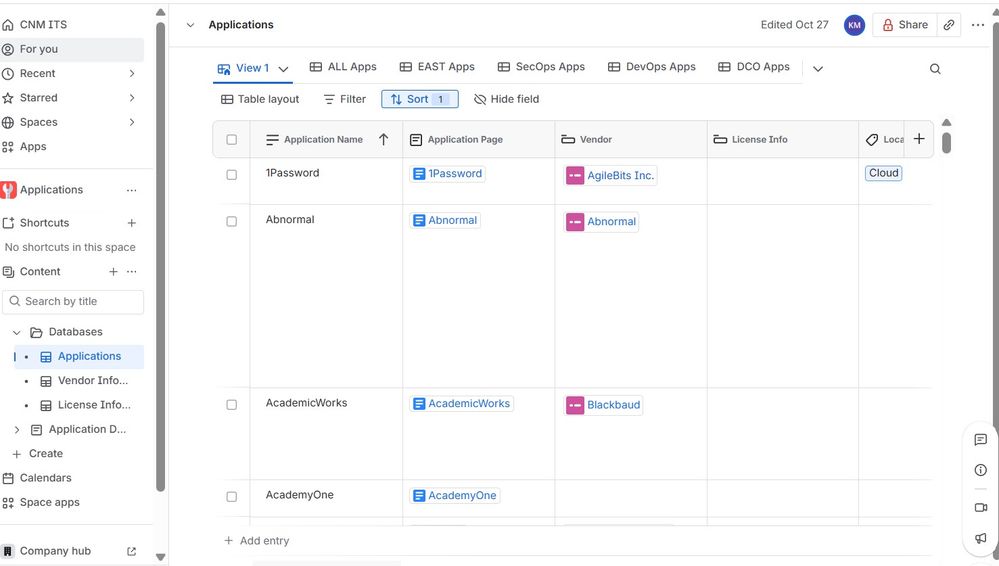This screenshot has height=566, width=999.
Task: Open the Filter menu
Action: pos(345,99)
